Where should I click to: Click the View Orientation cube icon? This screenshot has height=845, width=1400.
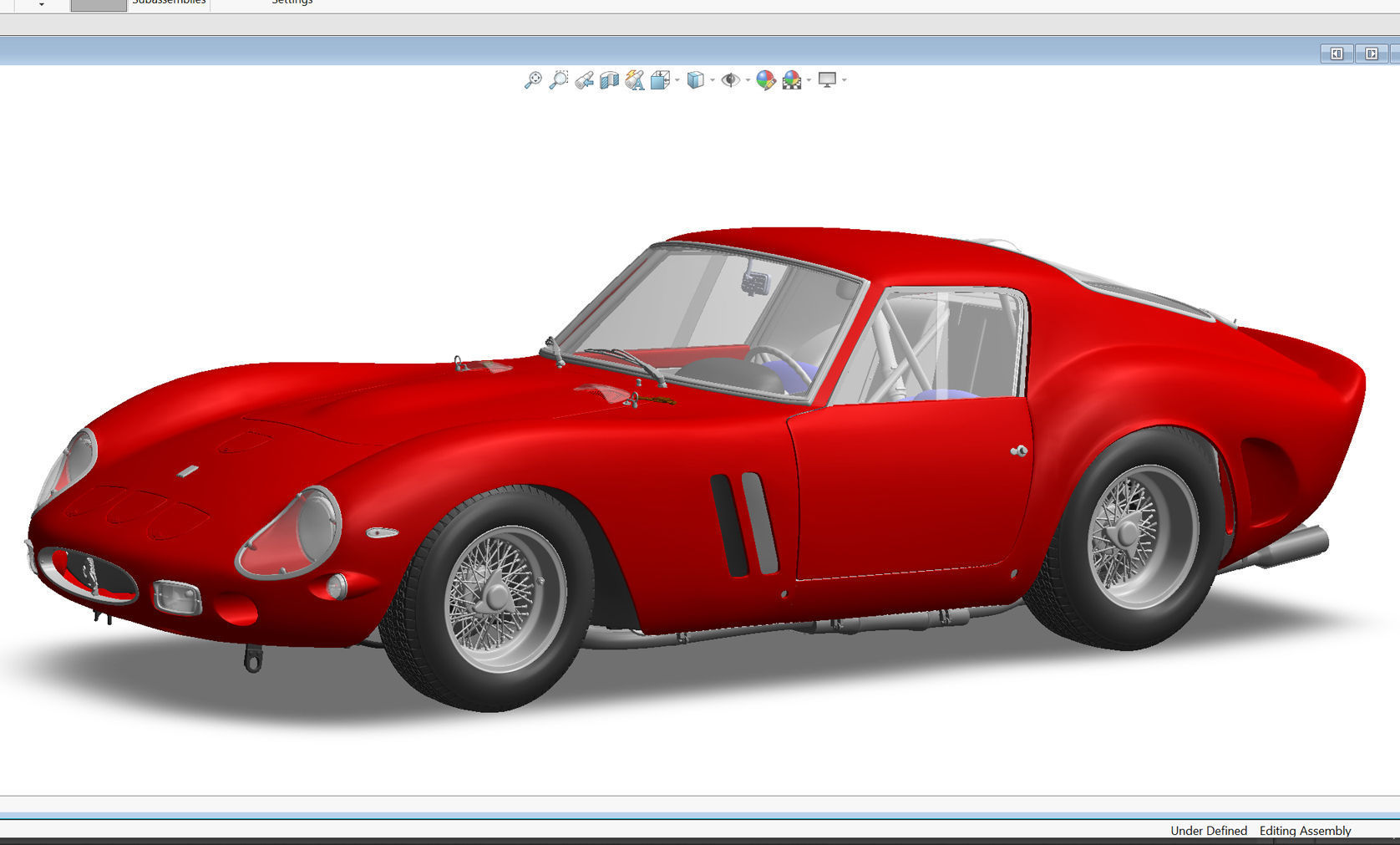coord(660,80)
